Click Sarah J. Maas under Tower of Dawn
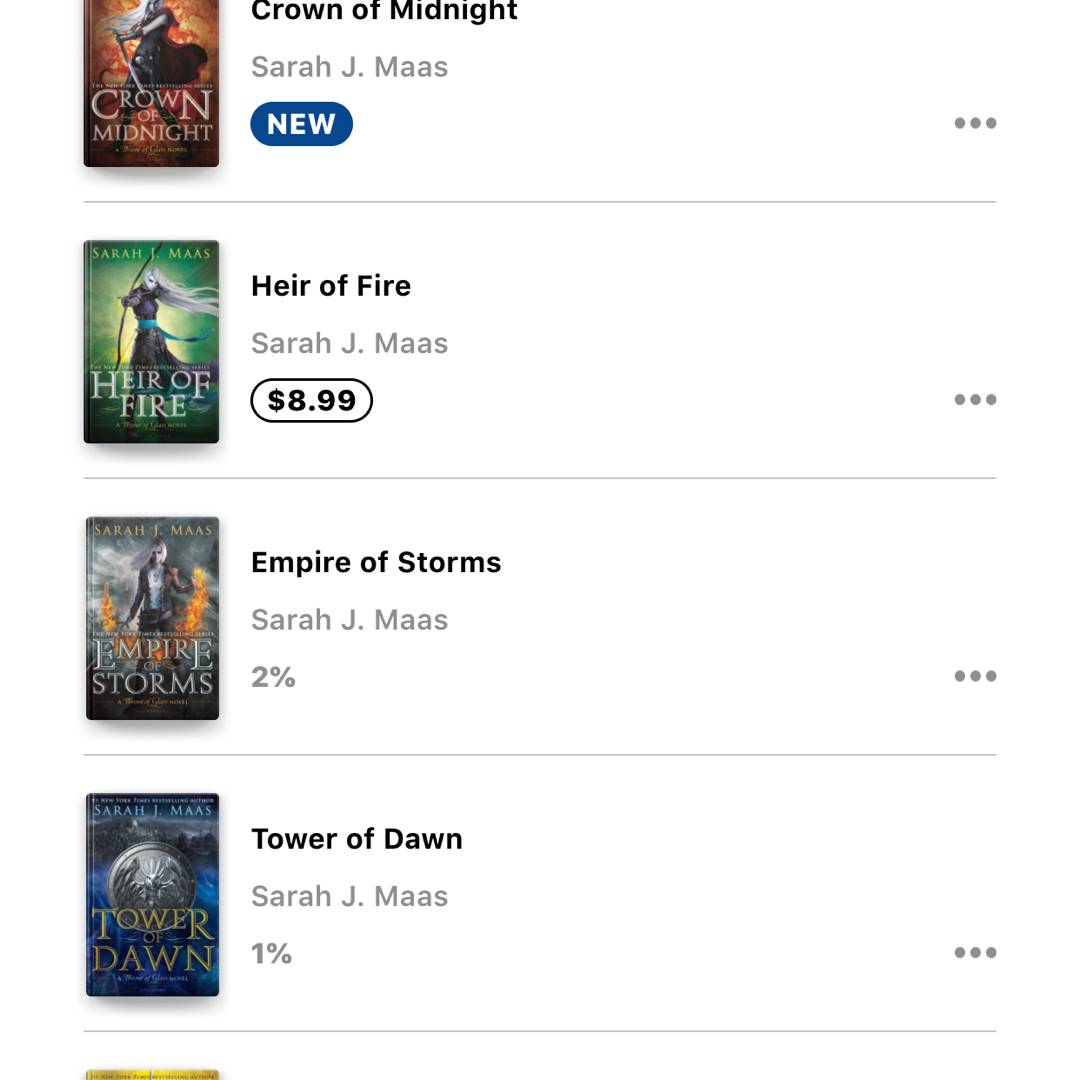Image resolution: width=1080 pixels, height=1080 pixels. click(x=349, y=896)
